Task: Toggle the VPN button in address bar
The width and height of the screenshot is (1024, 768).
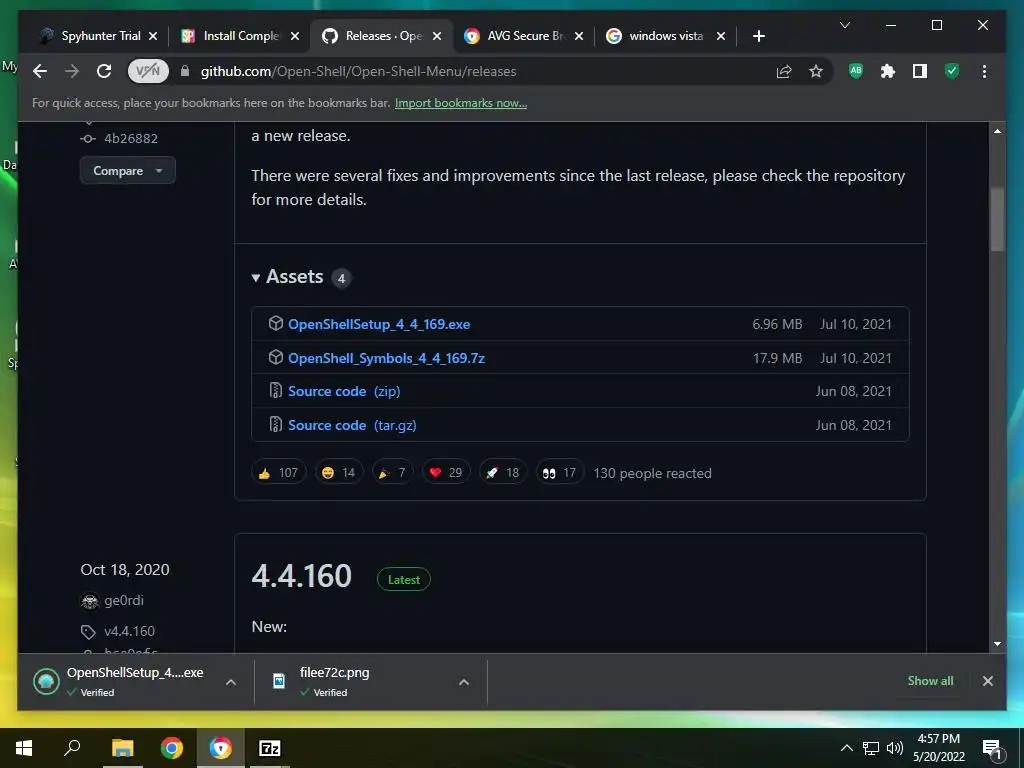Action: [x=148, y=71]
